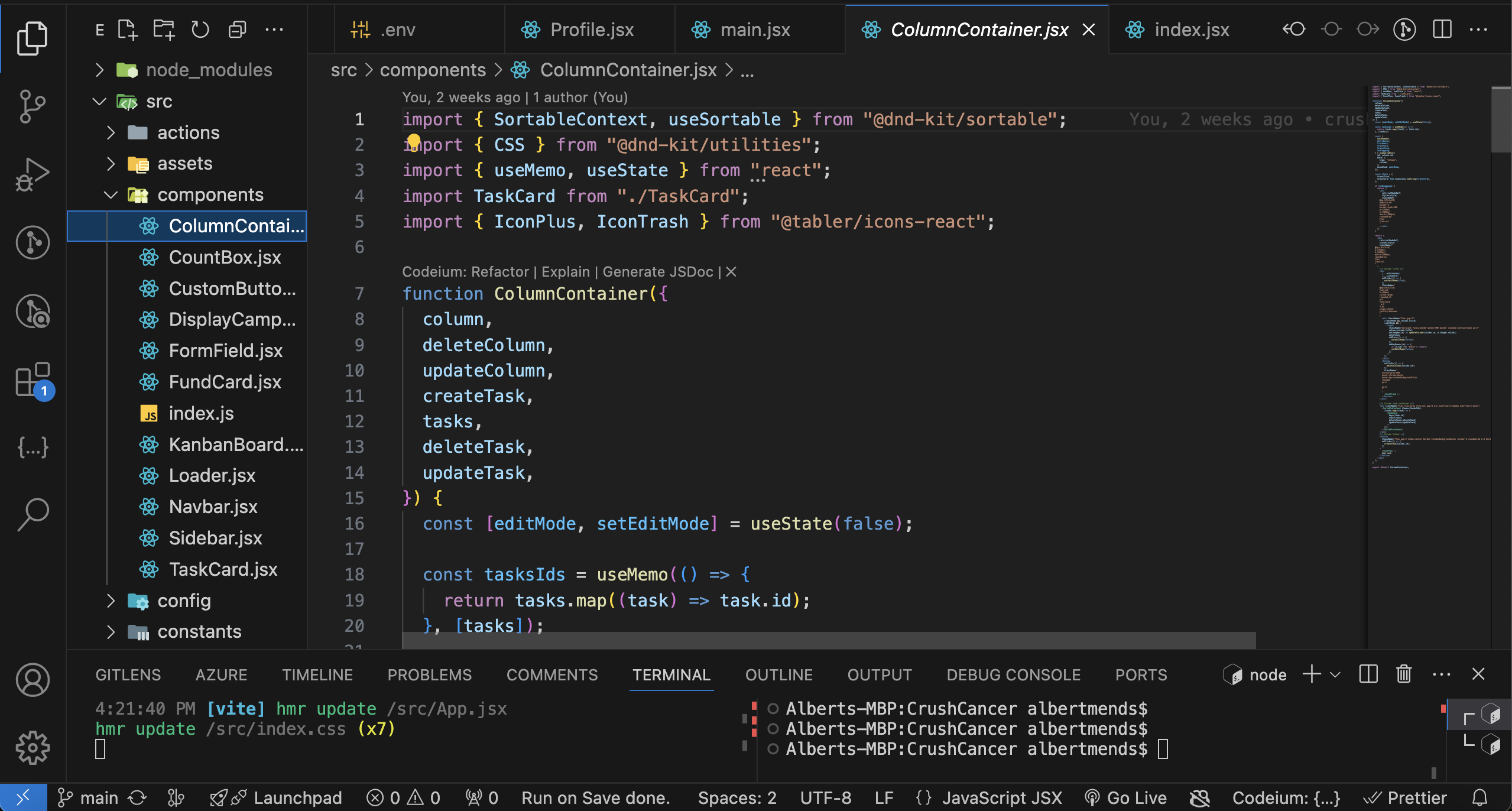Switch to the PROBLEMS panel tab
This screenshot has height=811, width=1512.
[x=429, y=674]
